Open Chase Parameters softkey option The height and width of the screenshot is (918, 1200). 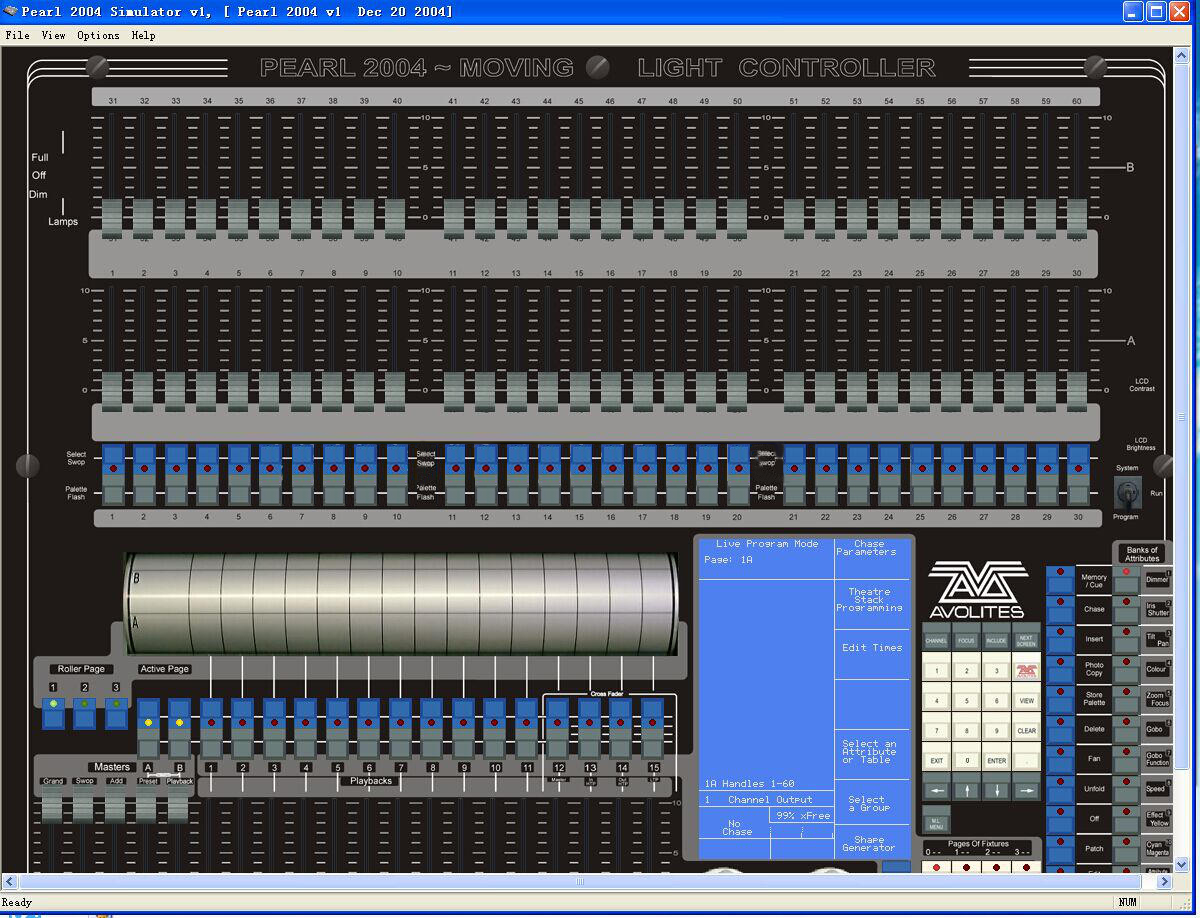point(867,549)
